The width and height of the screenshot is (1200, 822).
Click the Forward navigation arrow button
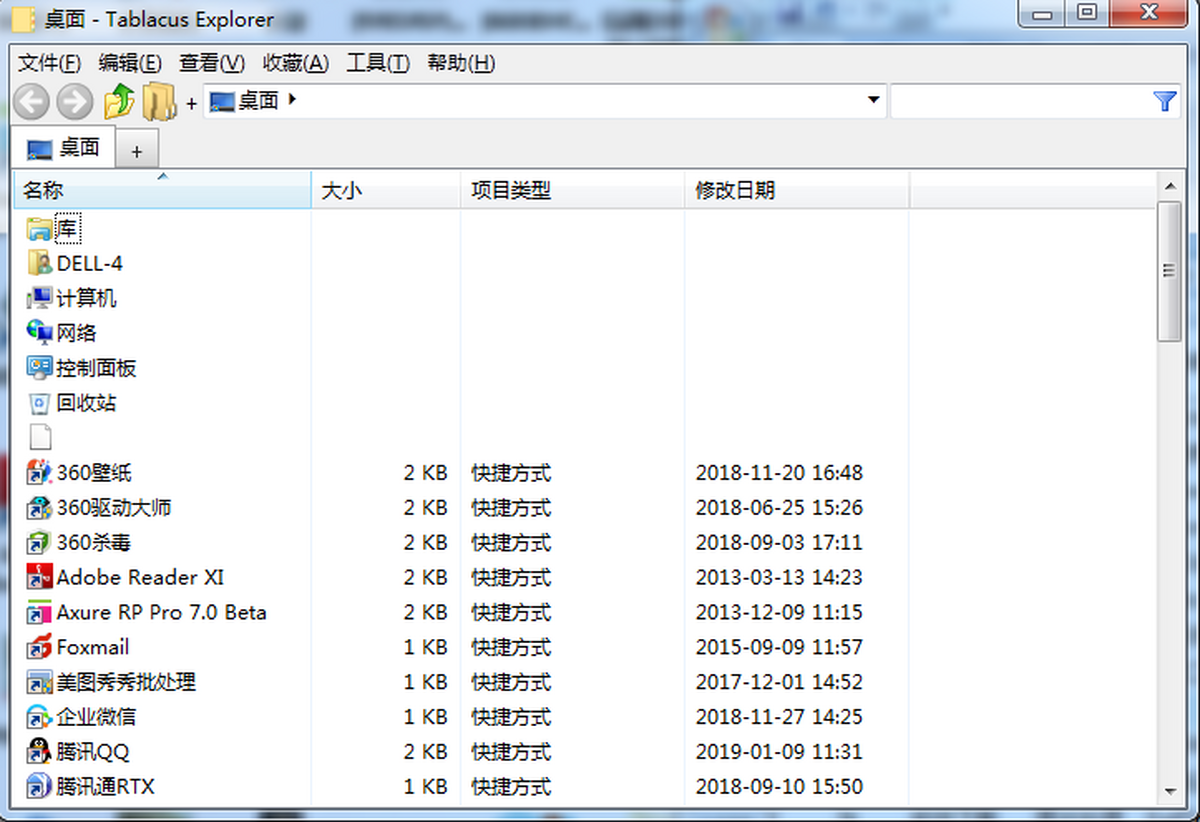click(75, 101)
